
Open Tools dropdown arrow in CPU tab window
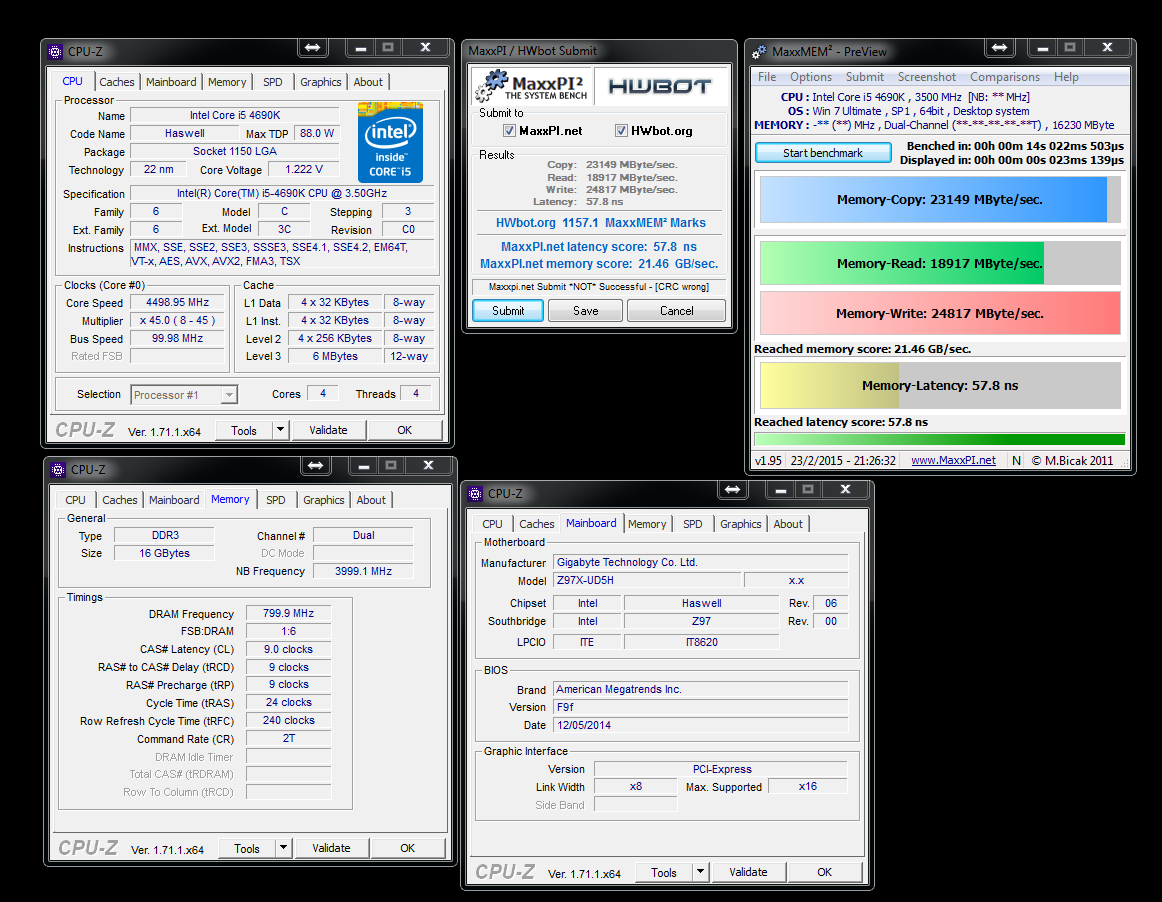point(280,430)
